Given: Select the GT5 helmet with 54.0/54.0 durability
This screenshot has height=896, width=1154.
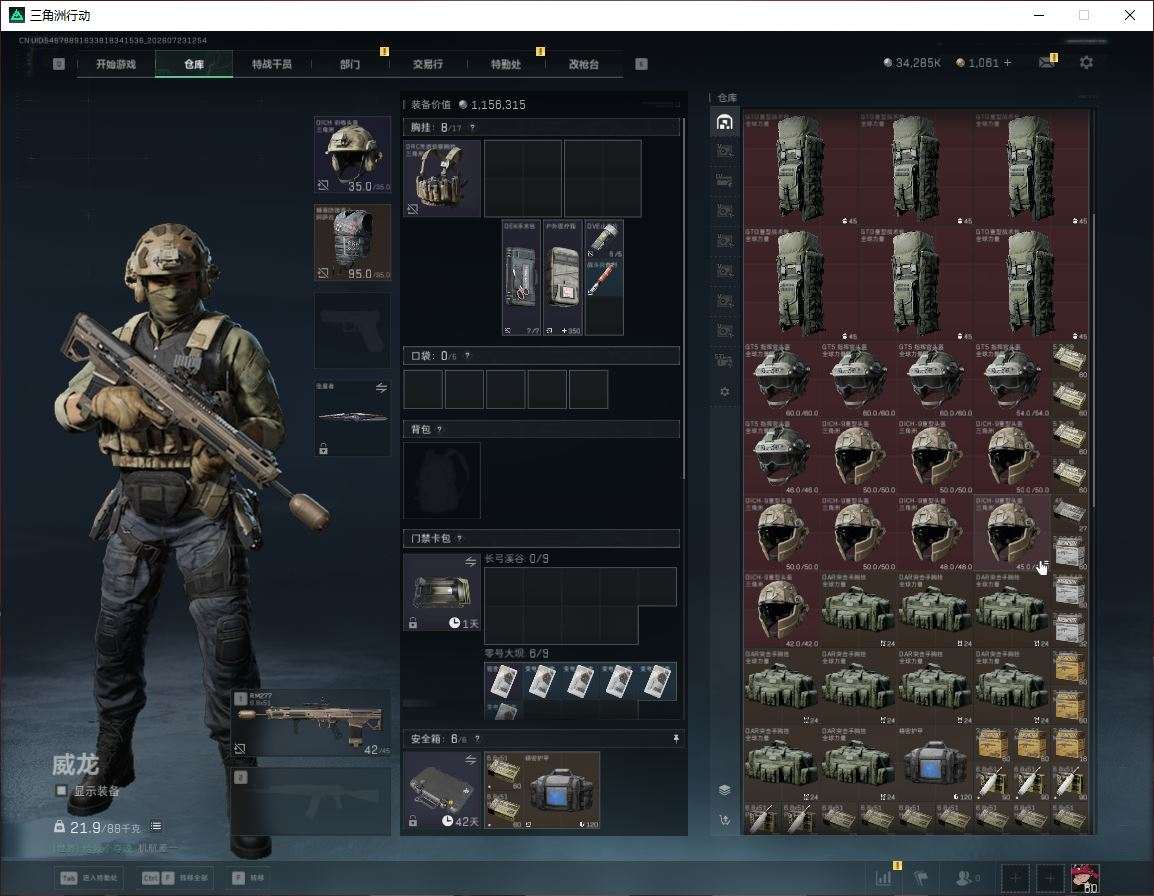Looking at the screenshot, I should click(1011, 379).
